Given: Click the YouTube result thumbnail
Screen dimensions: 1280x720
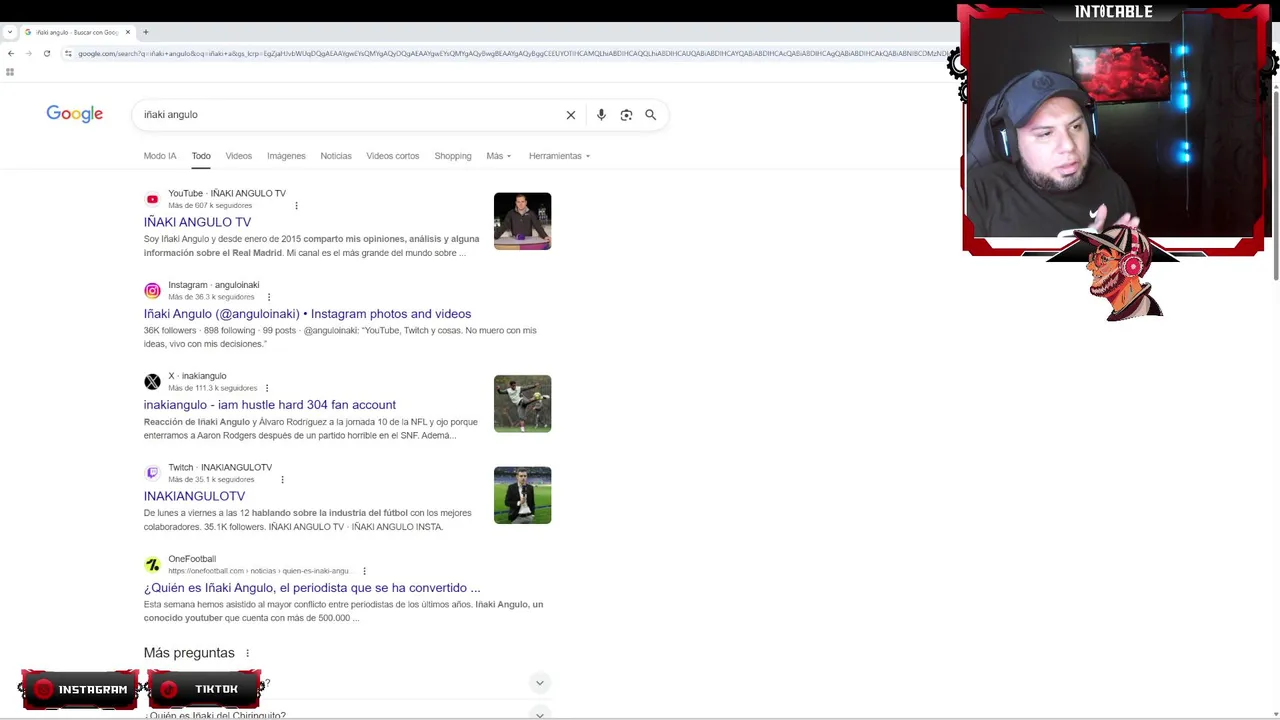Looking at the screenshot, I should pyautogui.click(x=522, y=221).
